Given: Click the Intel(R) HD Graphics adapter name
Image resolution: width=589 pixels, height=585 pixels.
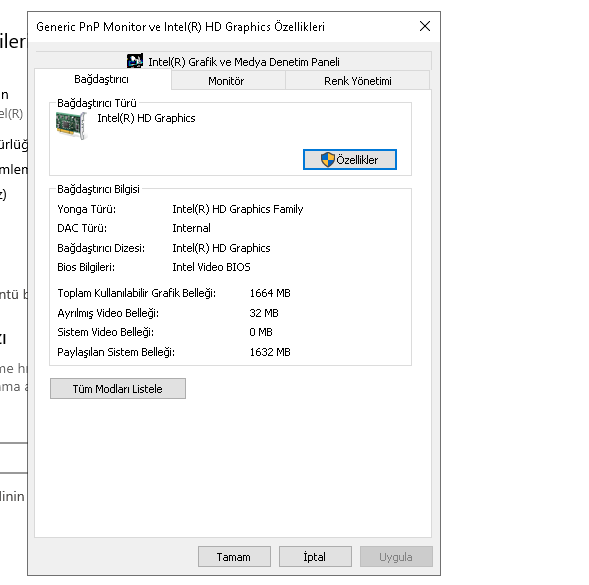Looking at the screenshot, I should click(146, 118).
